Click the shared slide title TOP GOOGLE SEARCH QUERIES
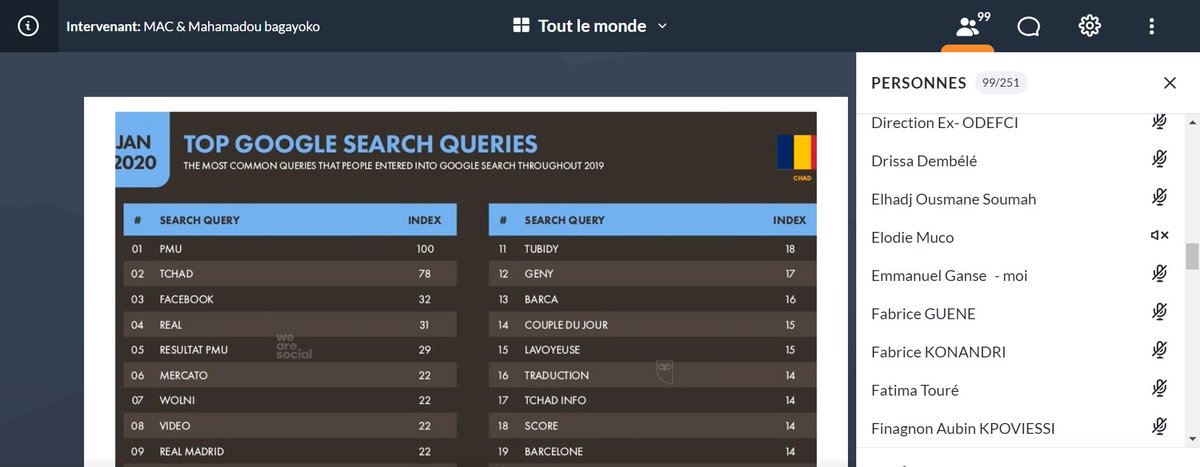Viewport: 1200px width, 467px height. point(360,143)
